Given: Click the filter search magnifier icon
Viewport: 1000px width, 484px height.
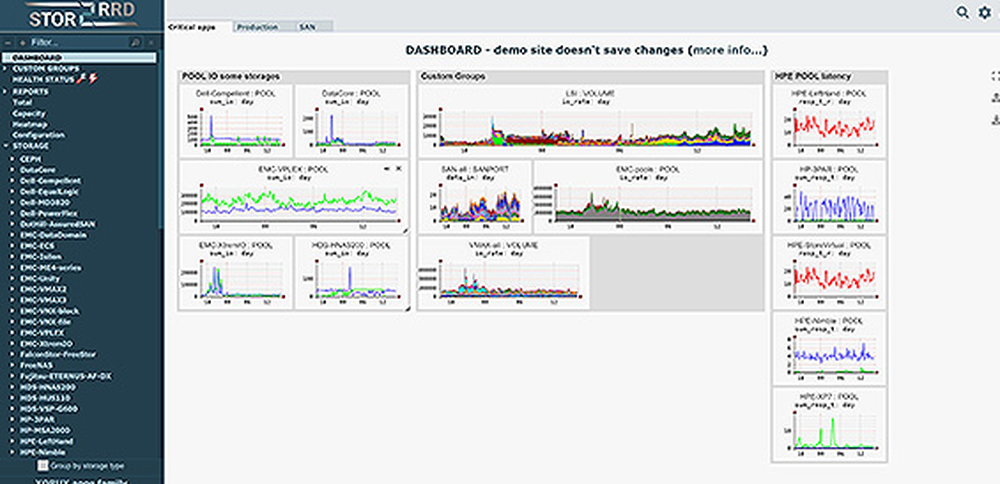Looking at the screenshot, I should [135, 43].
